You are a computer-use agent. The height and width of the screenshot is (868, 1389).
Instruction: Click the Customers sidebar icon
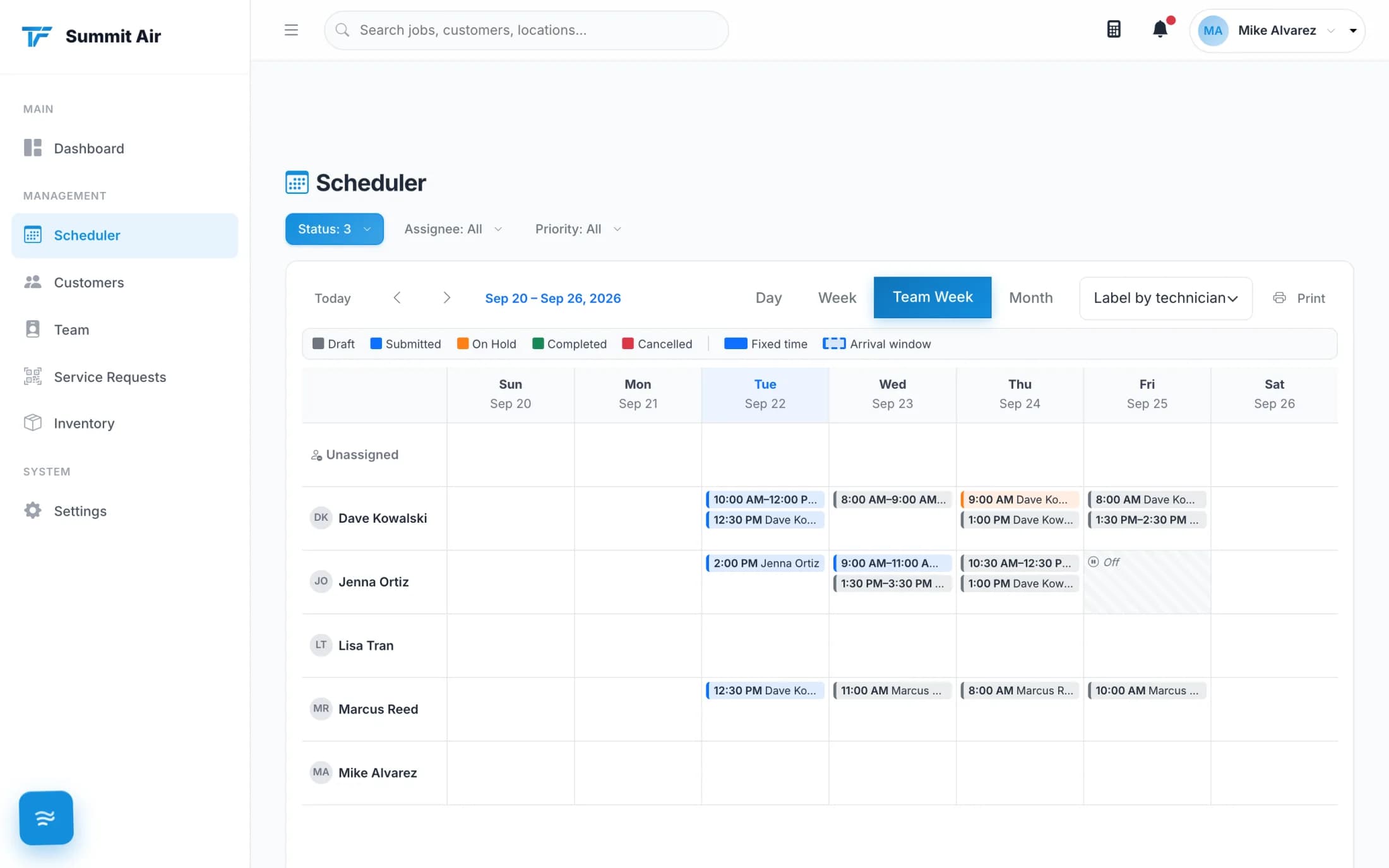click(33, 282)
